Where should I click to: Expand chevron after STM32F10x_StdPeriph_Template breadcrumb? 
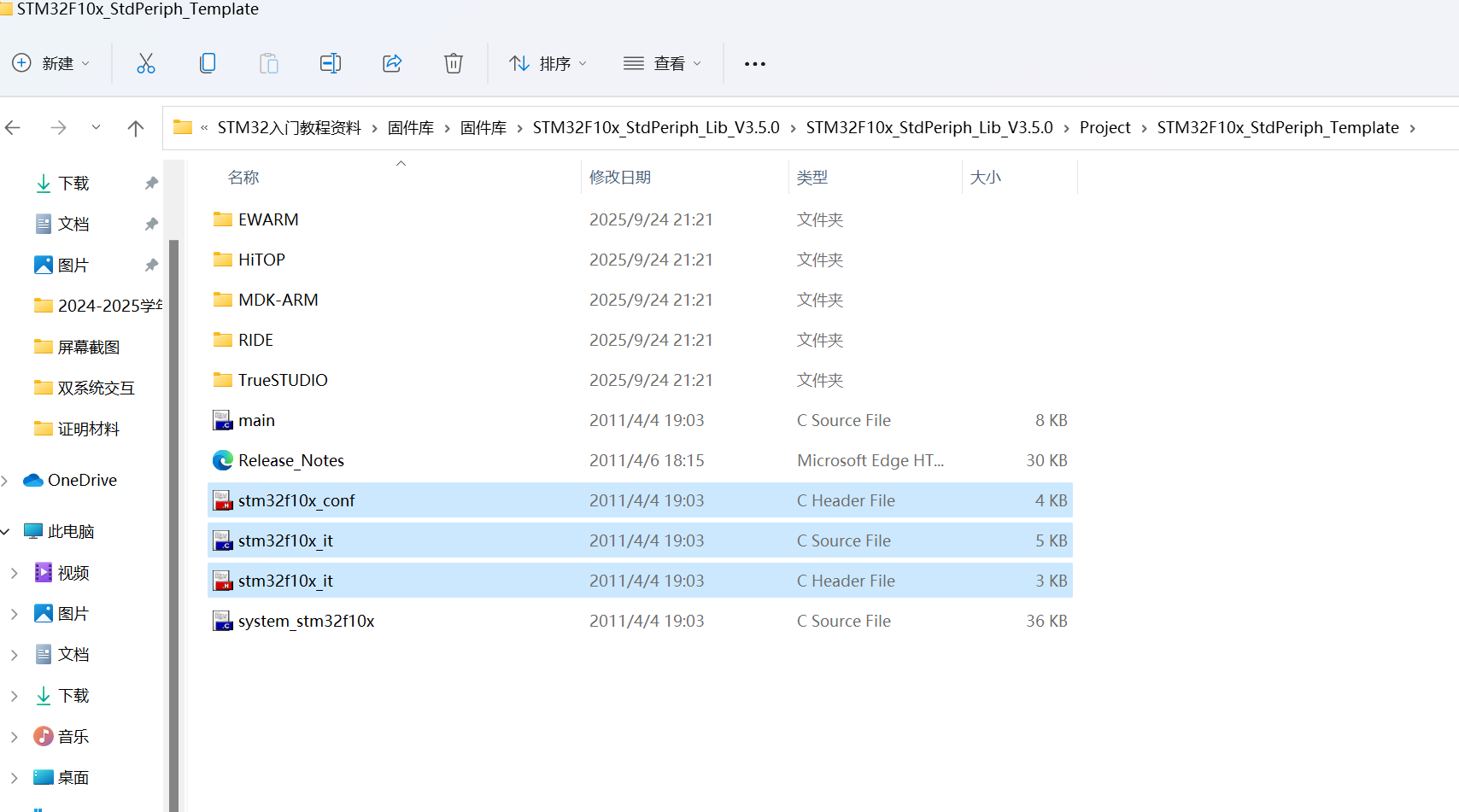tap(1413, 128)
